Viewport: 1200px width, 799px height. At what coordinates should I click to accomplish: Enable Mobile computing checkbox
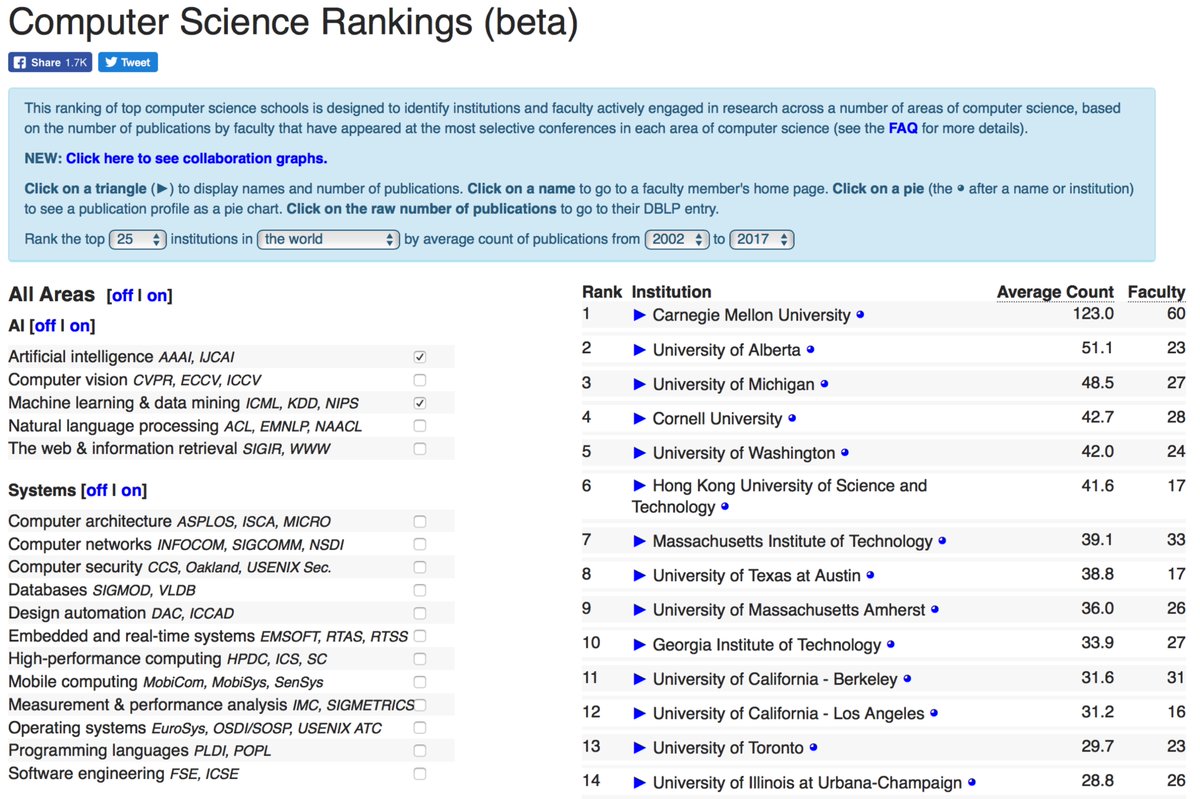point(420,682)
